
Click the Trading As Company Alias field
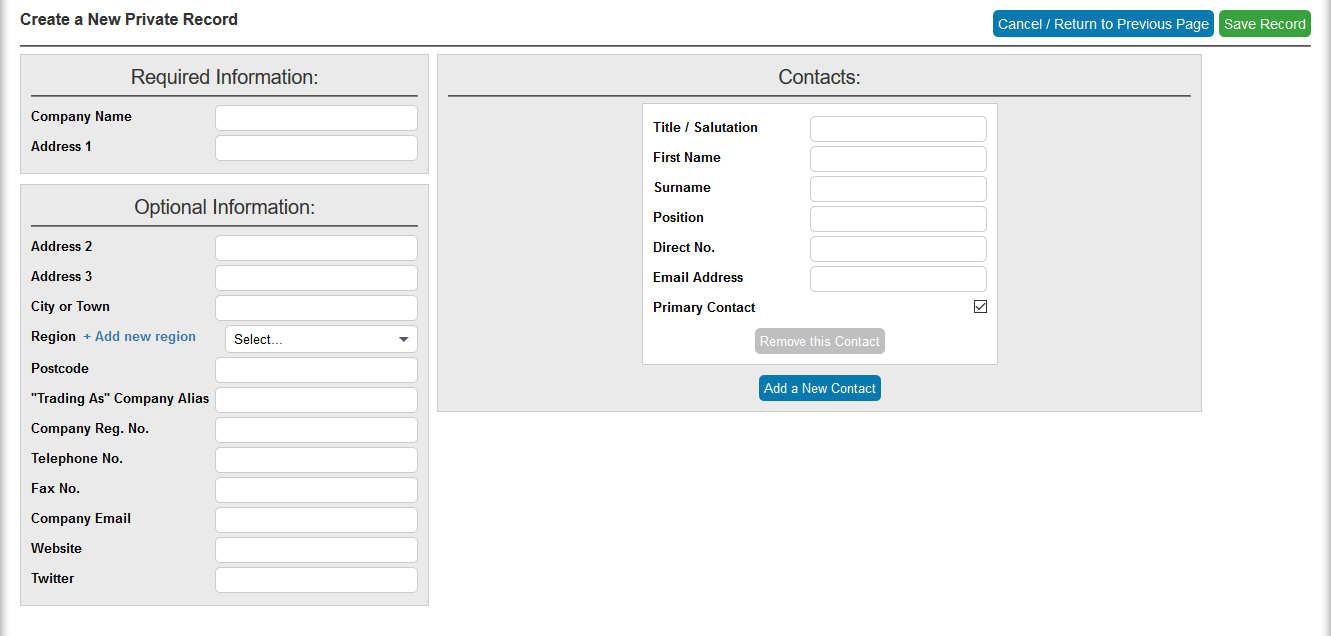[x=316, y=400]
